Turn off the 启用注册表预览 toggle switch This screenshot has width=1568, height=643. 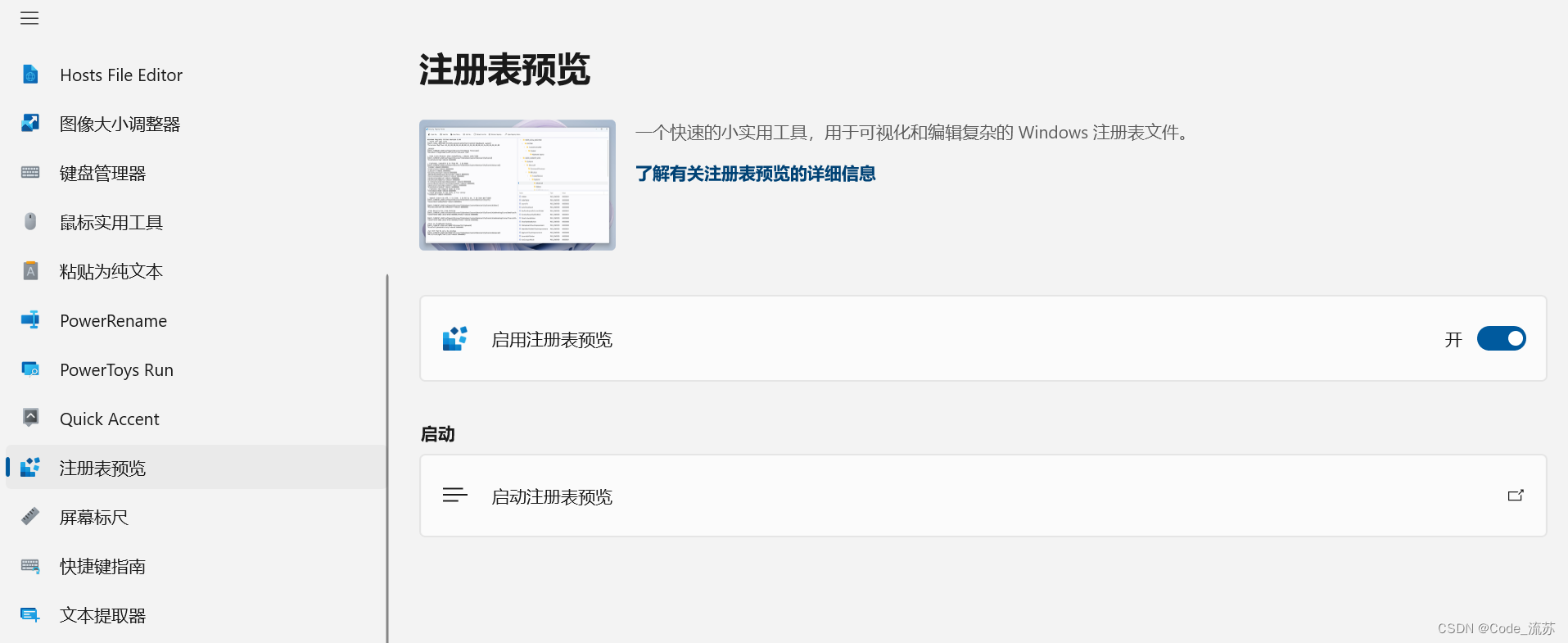(x=1501, y=338)
